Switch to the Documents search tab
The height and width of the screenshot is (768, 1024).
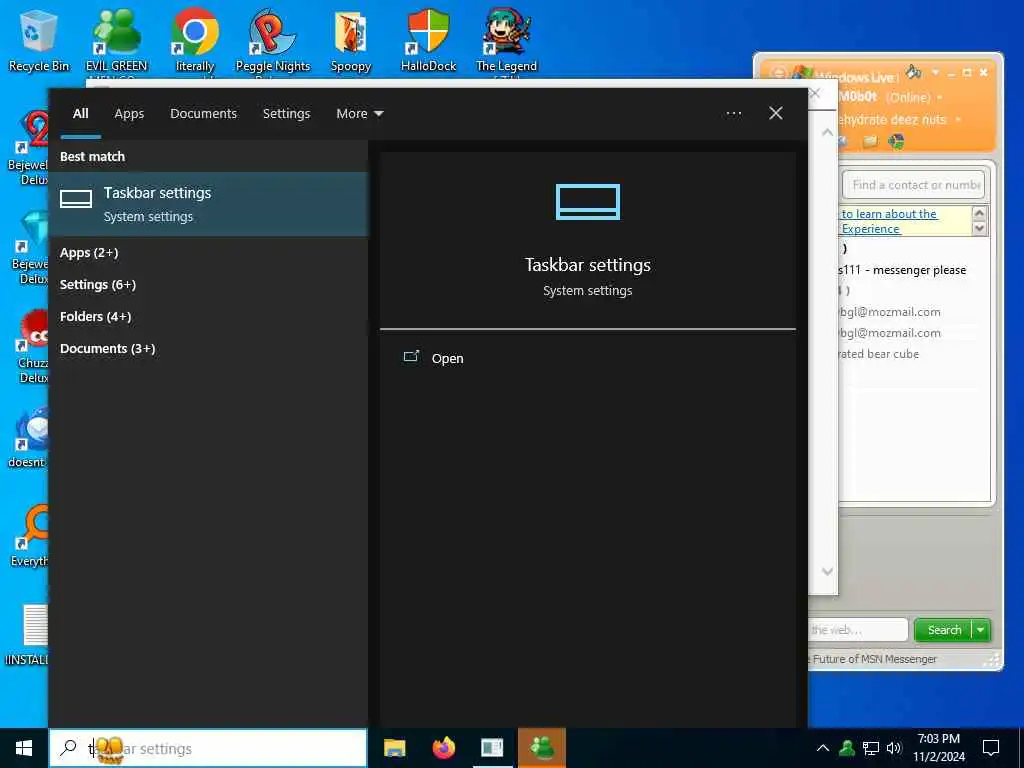pyautogui.click(x=203, y=114)
